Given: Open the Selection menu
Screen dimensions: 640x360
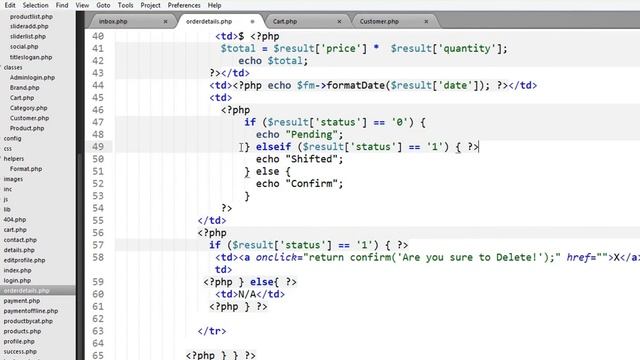Looking at the screenshot, I should point(36,5).
